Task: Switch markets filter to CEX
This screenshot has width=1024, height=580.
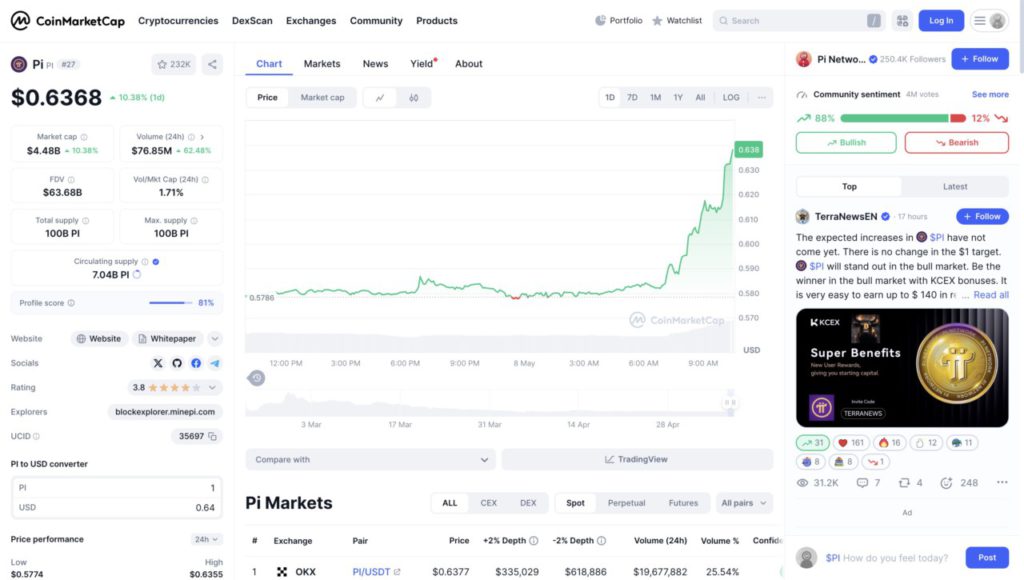Action: (489, 503)
